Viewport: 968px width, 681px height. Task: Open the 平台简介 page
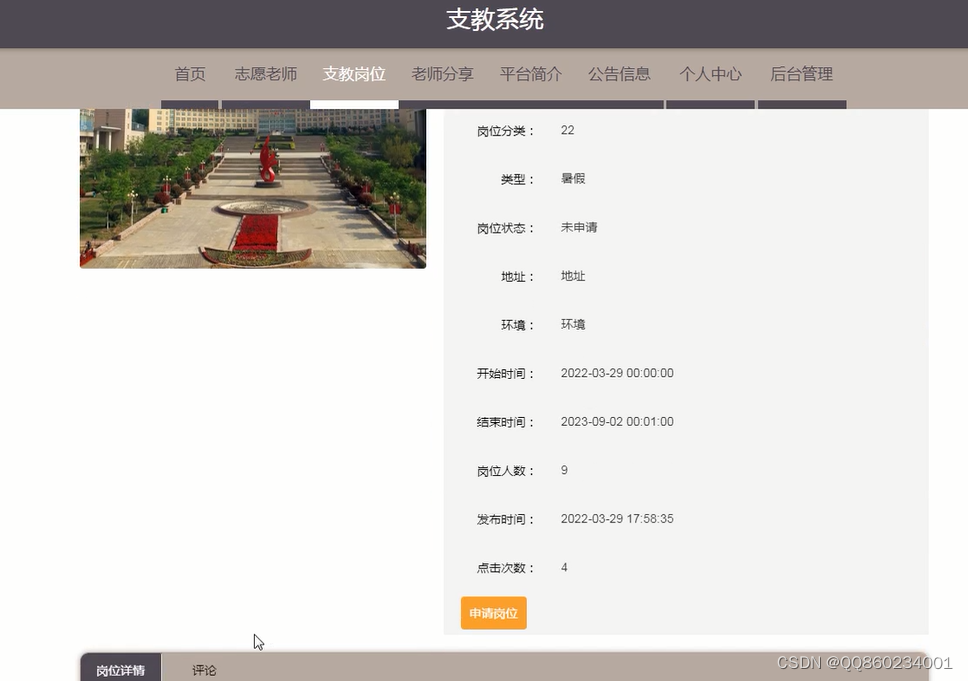coord(531,74)
